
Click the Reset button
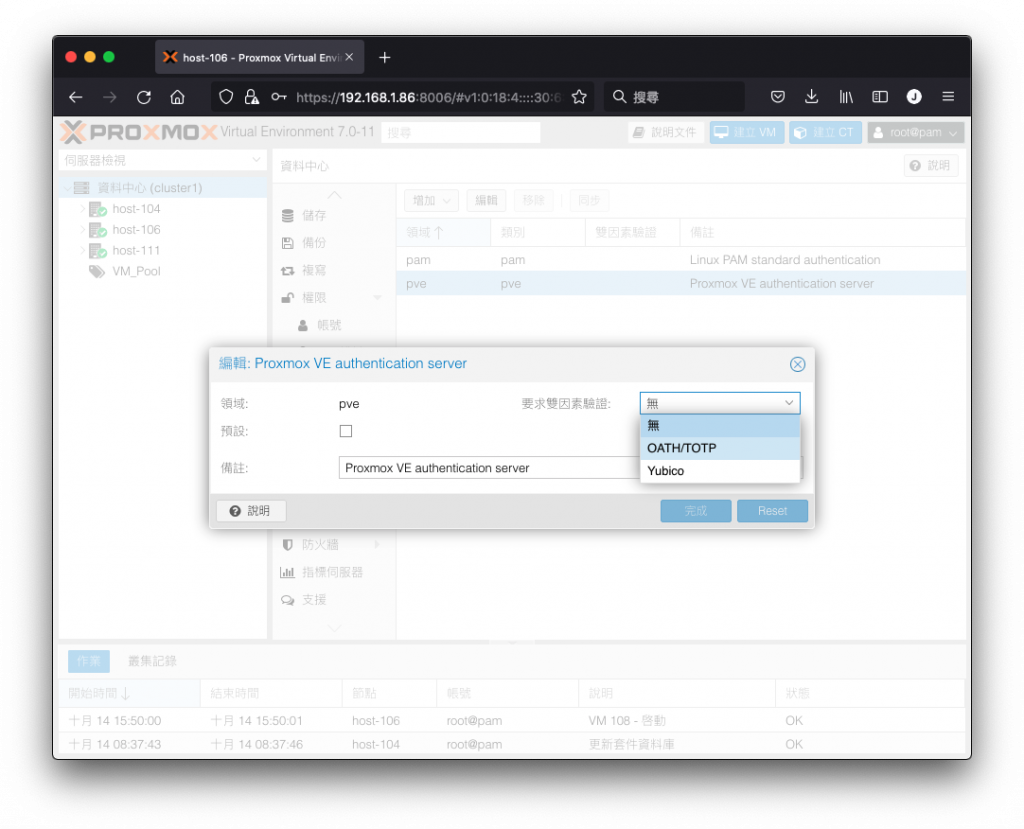[772, 511]
